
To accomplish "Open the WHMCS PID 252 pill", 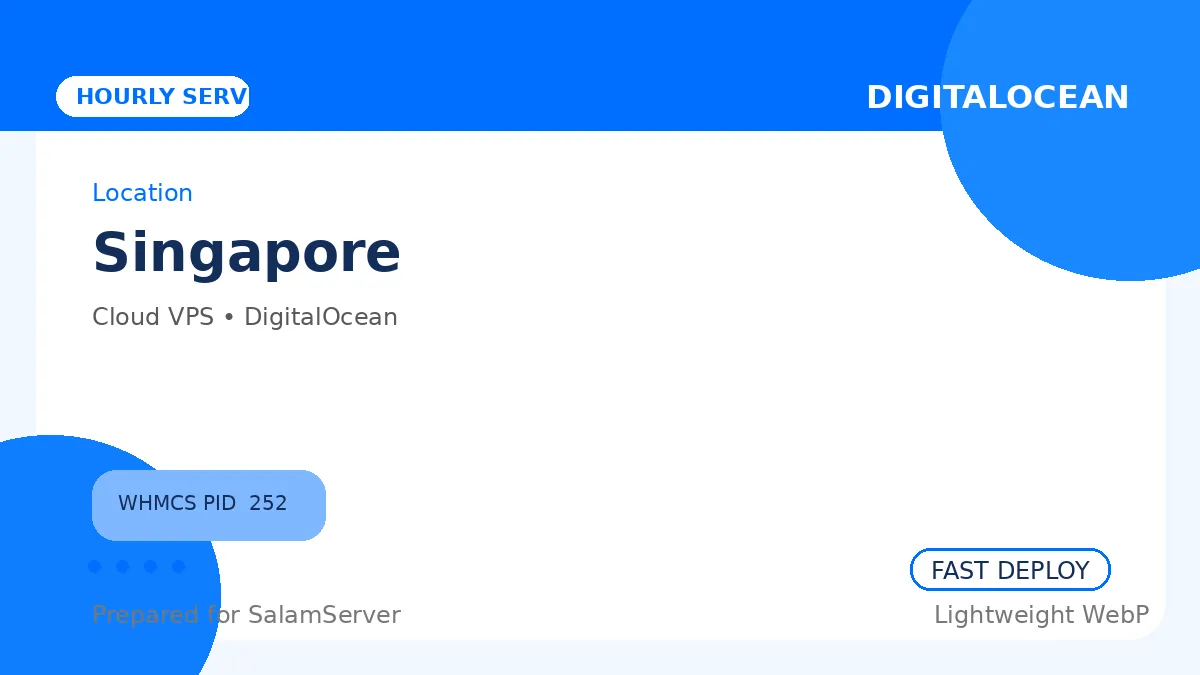I will (x=209, y=505).
